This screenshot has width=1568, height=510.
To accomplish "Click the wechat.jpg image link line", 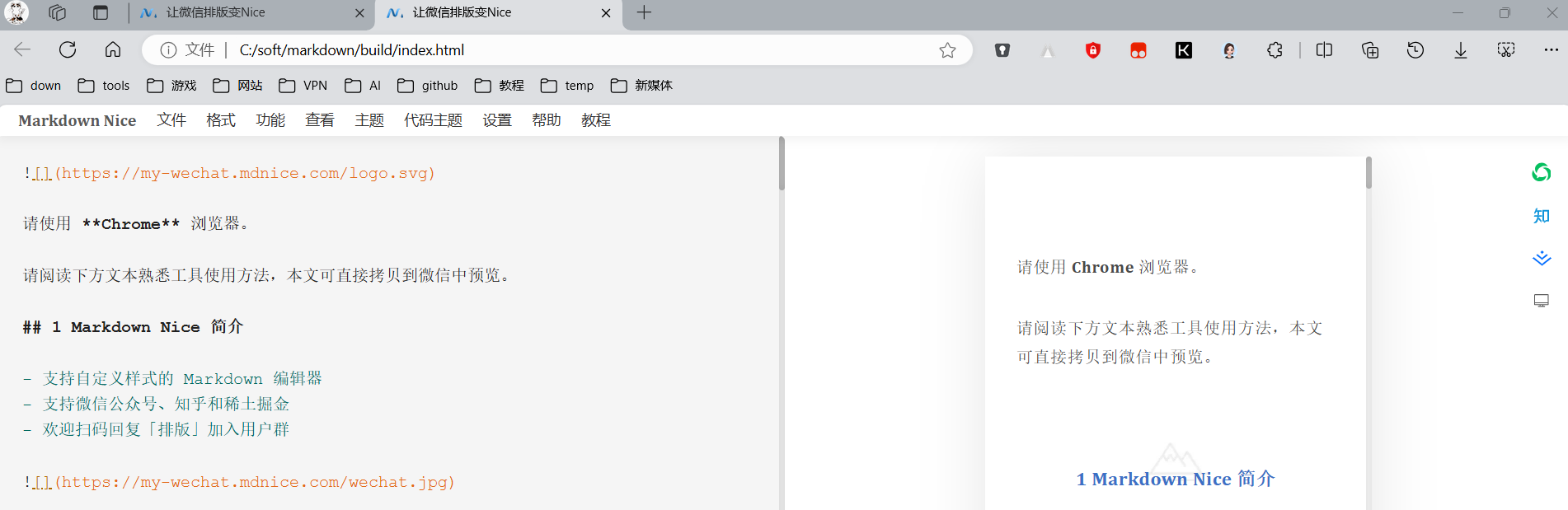I will [x=239, y=482].
